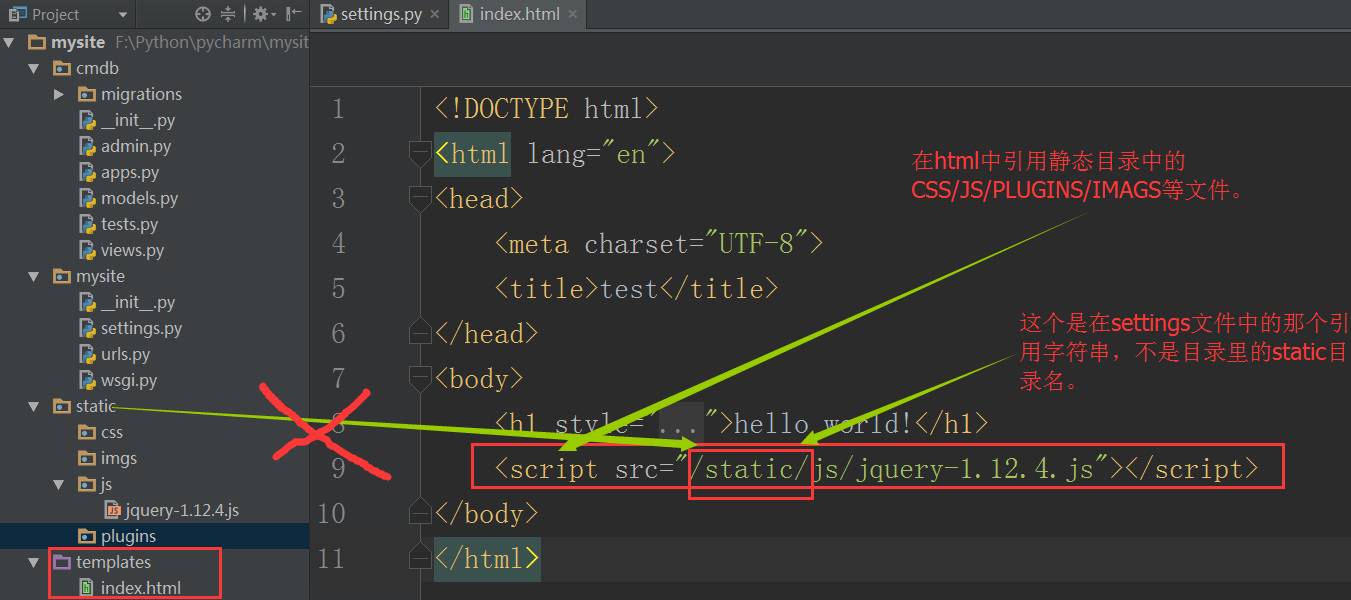Viewport: 1351px width, 600px height.
Task: Close the settings.py tab
Action: pos(437,15)
